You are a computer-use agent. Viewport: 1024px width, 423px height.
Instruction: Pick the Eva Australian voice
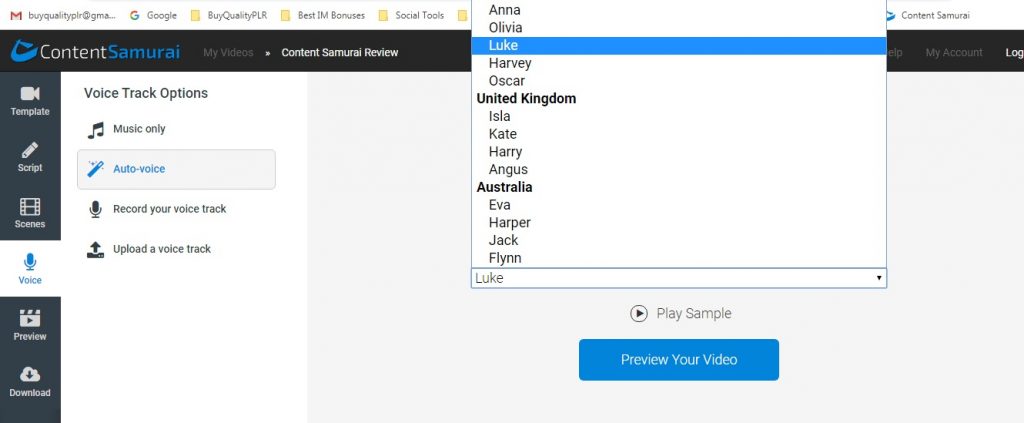(679, 205)
